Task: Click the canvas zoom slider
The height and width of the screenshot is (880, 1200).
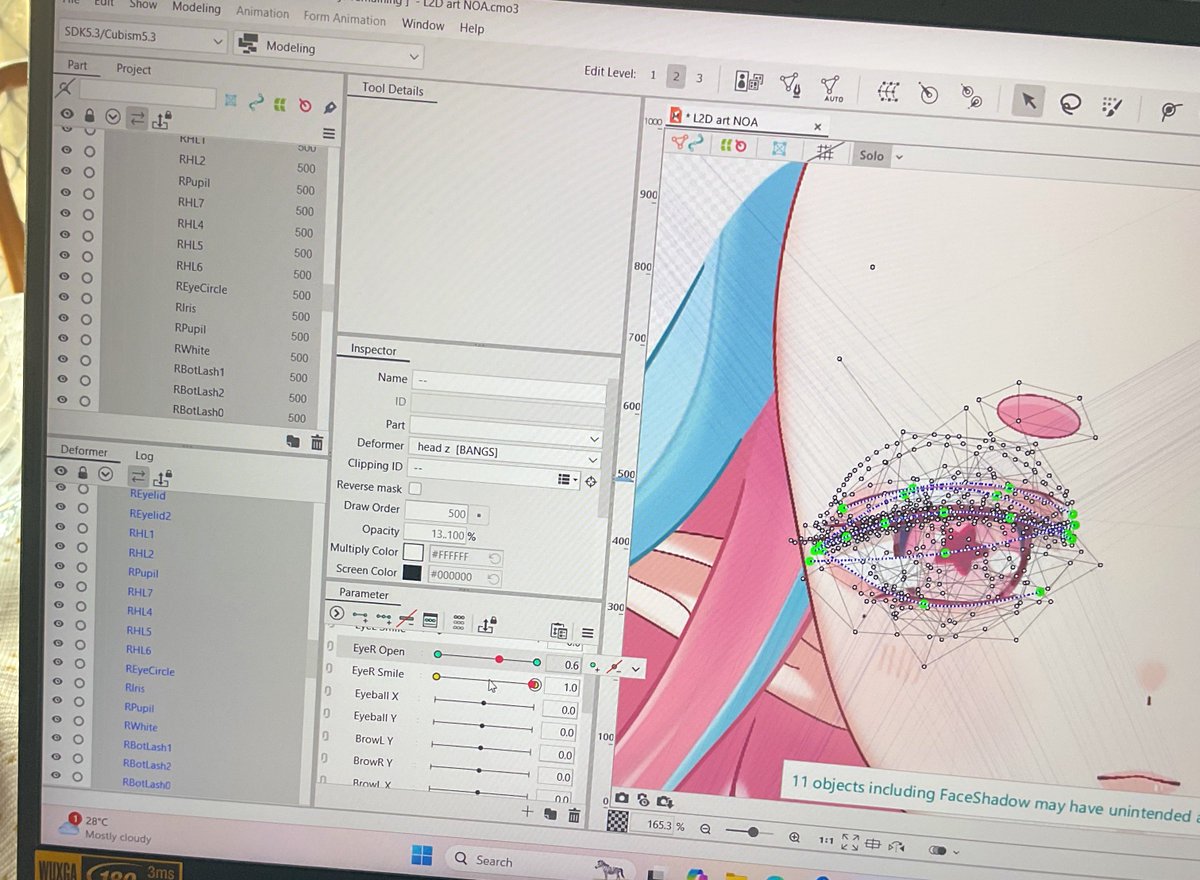Action: pyautogui.click(x=748, y=832)
